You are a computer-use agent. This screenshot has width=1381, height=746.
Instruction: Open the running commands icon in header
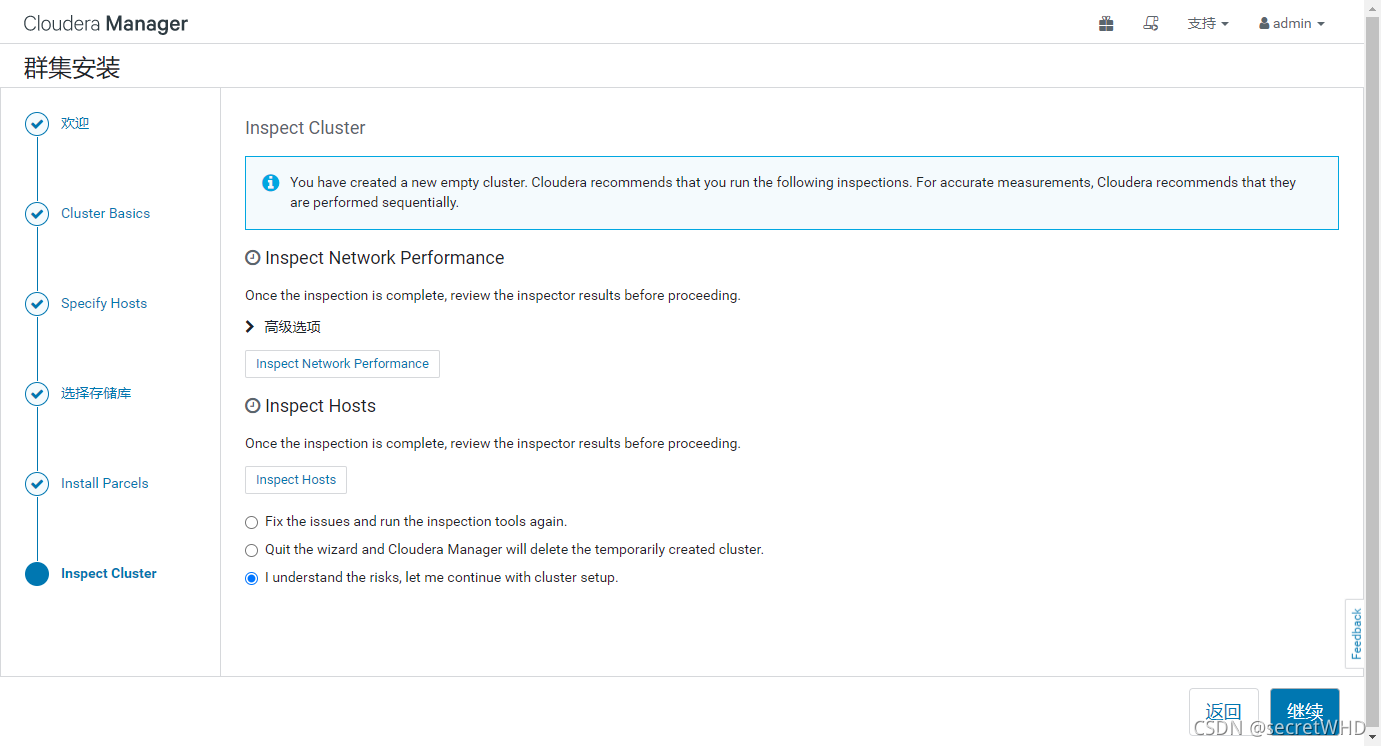[x=1151, y=23]
